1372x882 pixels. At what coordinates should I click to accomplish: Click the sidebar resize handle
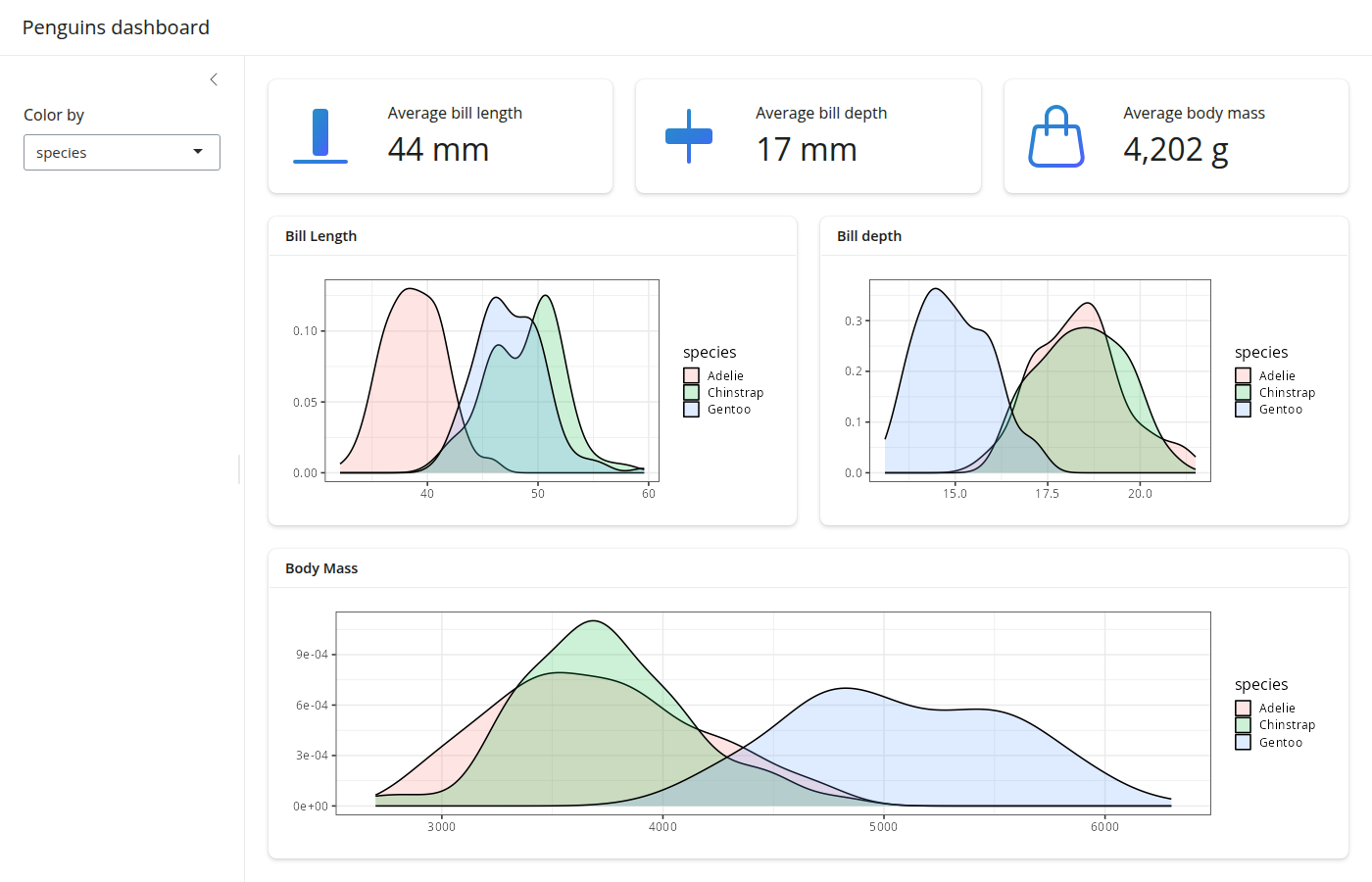coord(239,469)
